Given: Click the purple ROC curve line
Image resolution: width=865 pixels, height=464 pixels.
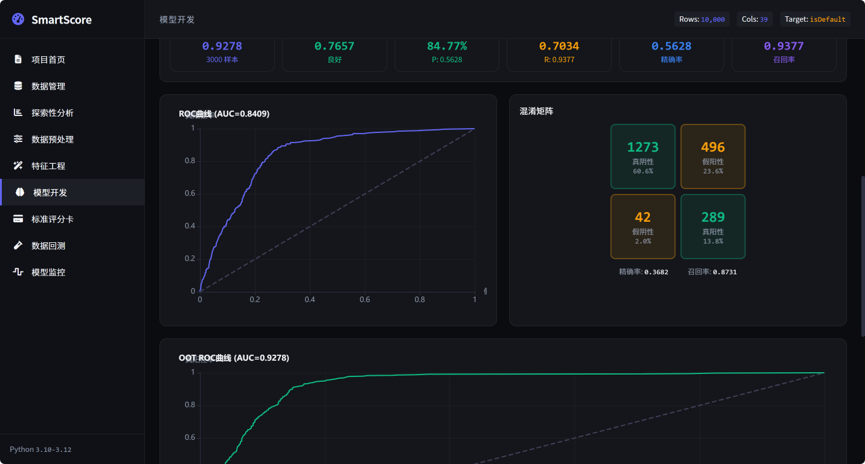Looking at the screenshot, I should click(x=255, y=175).
